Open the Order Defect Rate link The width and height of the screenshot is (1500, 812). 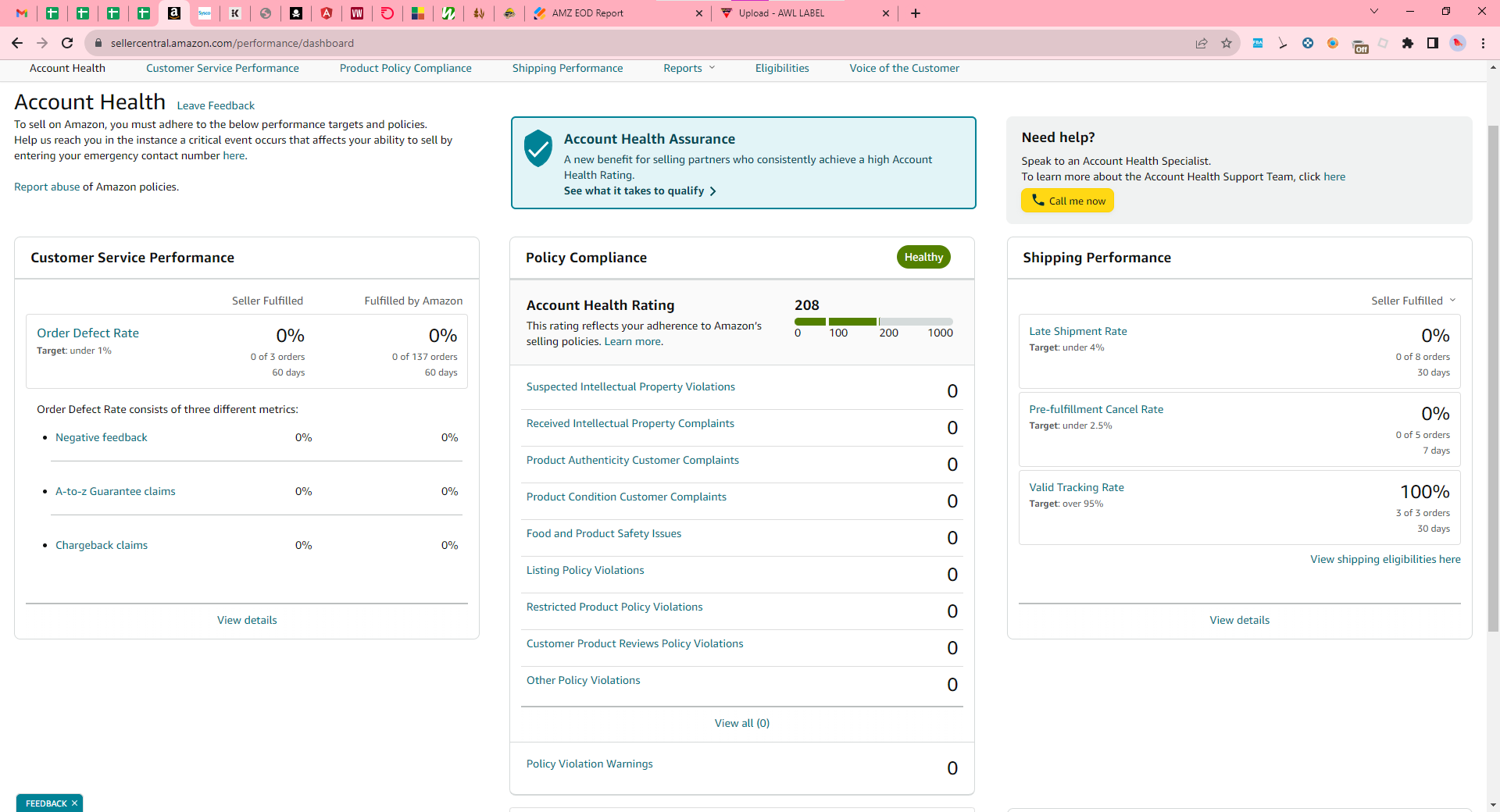click(87, 333)
